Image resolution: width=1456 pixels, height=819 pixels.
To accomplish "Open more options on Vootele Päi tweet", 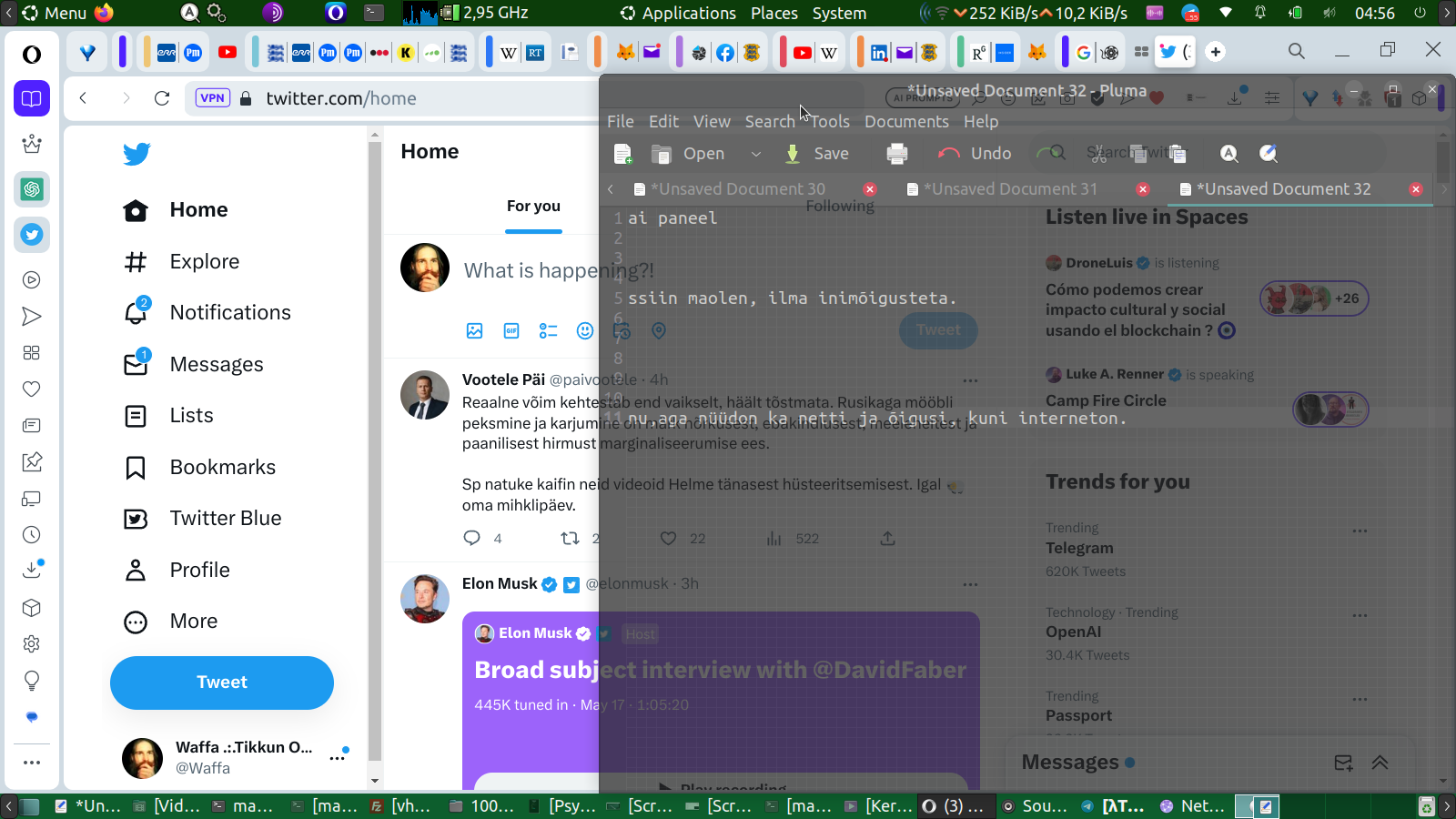I will tap(970, 380).
